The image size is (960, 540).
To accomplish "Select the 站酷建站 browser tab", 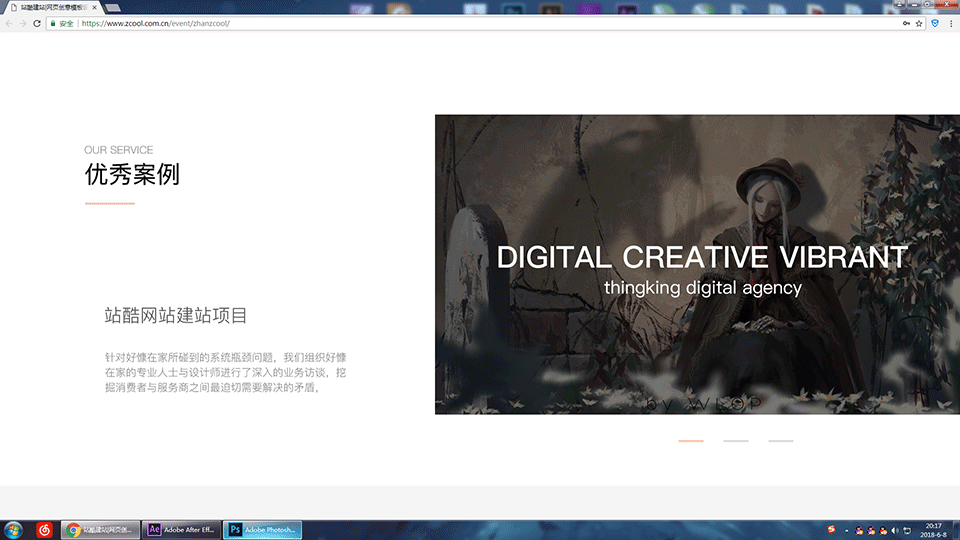I will (52, 7).
